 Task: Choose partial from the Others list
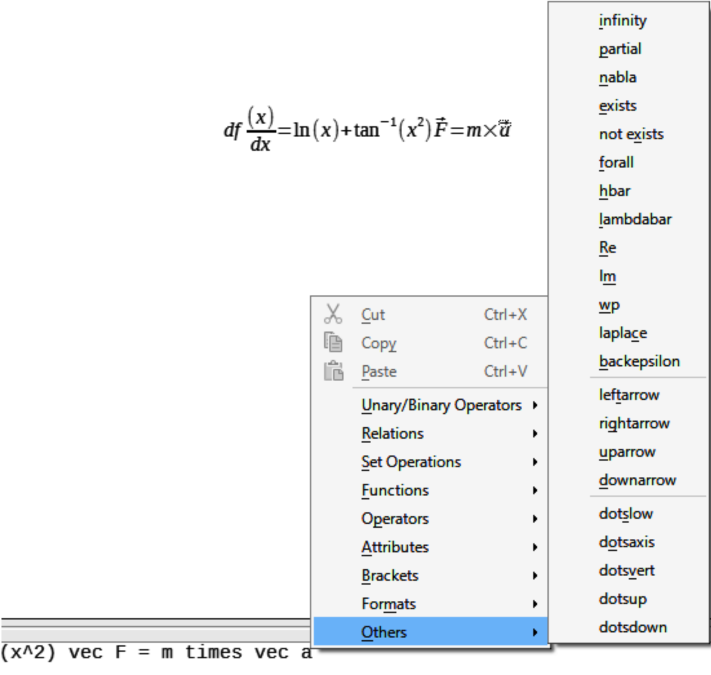click(x=620, y=49)
